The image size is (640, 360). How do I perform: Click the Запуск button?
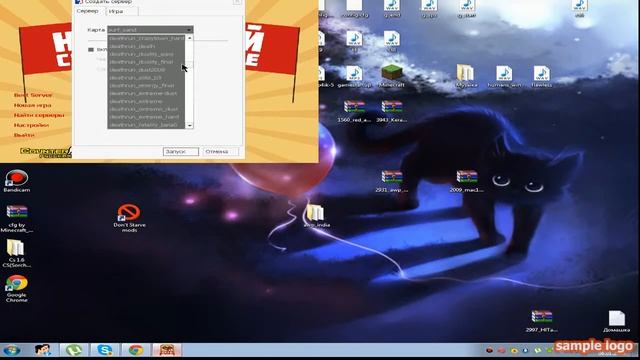pyautogui.click(x=181, y=151)
